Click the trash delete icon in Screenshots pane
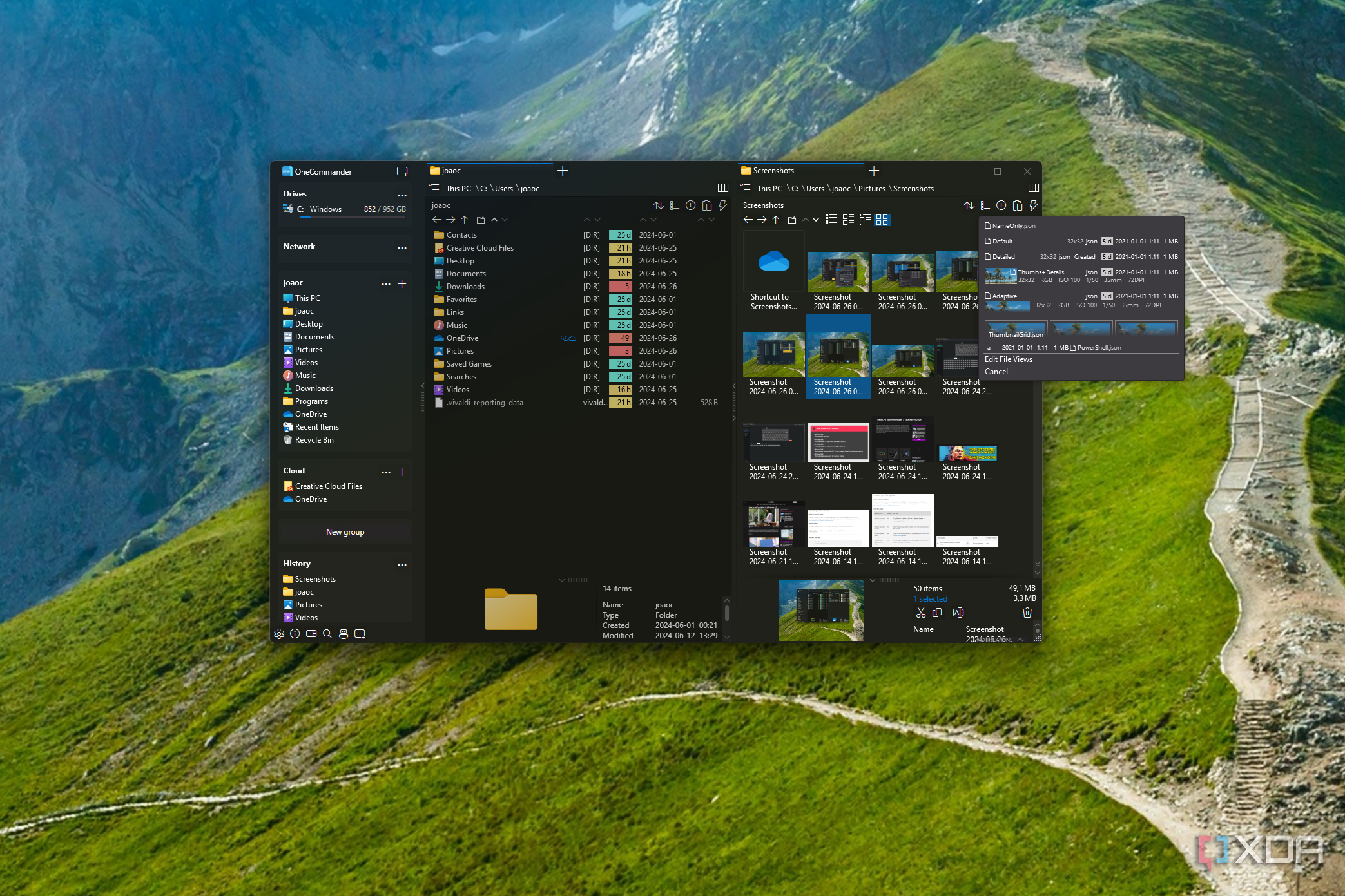This screenshot has height=896, width=1345. pyautogui.click(x=1027, y=613)
